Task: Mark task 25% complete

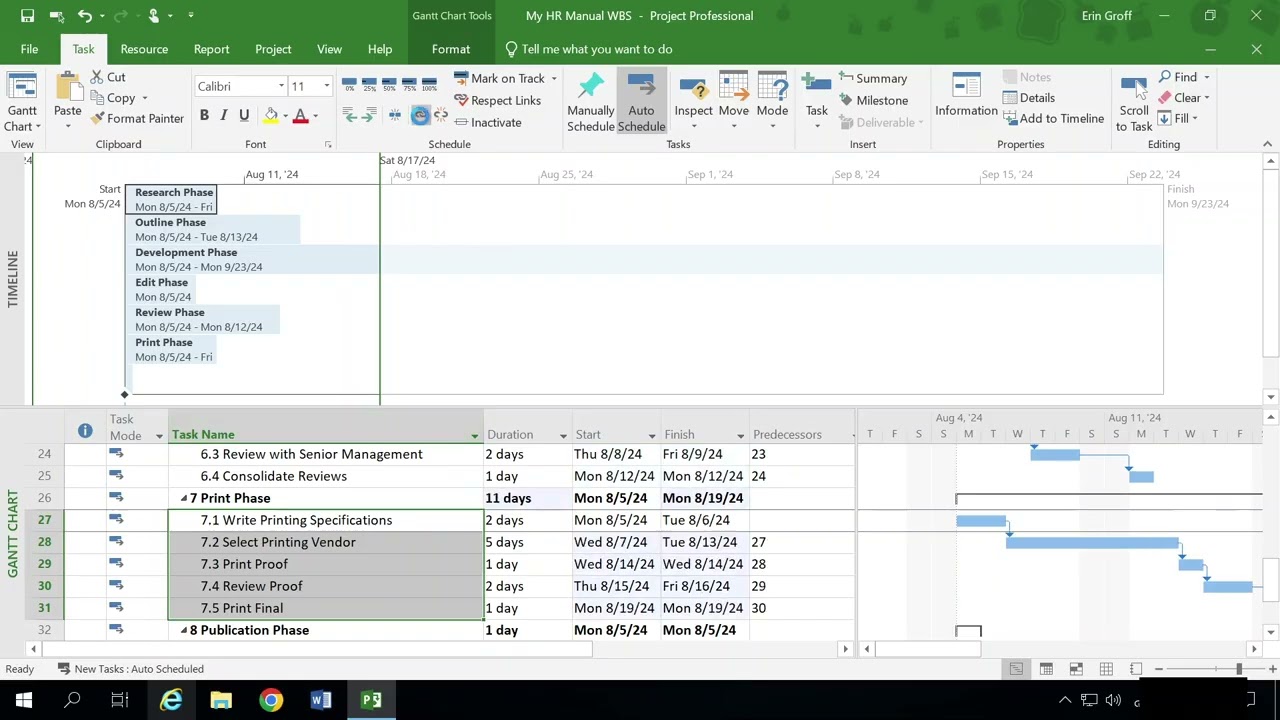Action: (369, 83)
